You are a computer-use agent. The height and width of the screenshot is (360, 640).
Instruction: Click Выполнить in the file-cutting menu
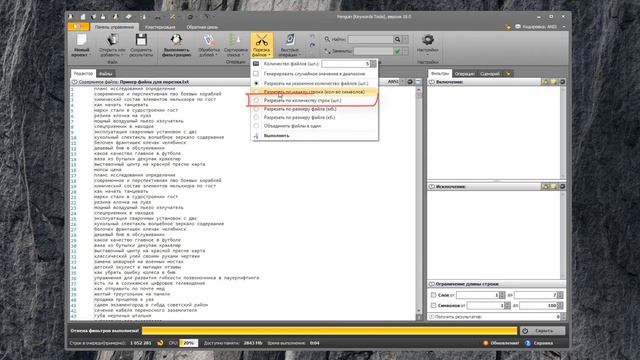click(276, 136)
